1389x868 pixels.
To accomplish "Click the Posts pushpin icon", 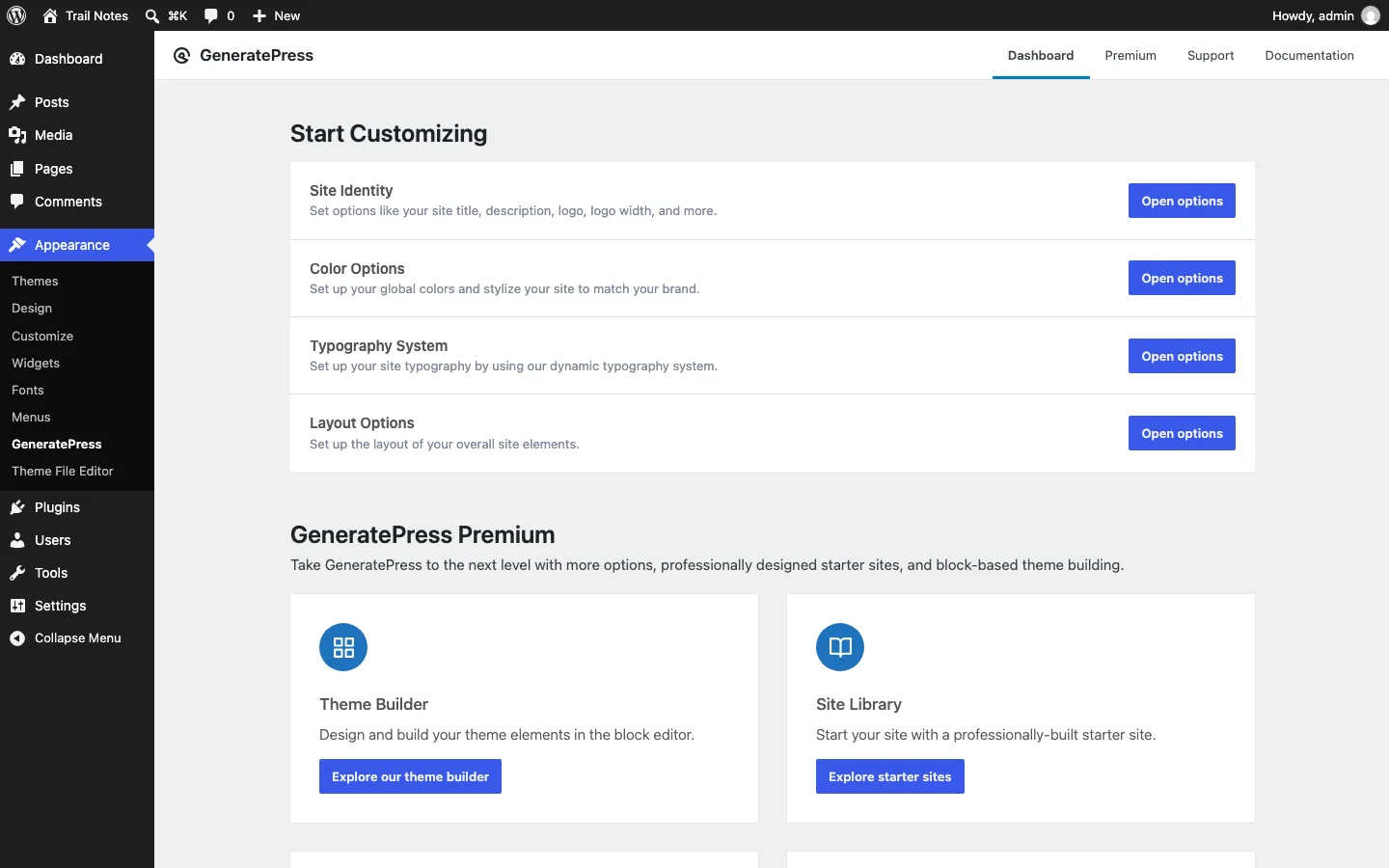I will click(17, 102).
